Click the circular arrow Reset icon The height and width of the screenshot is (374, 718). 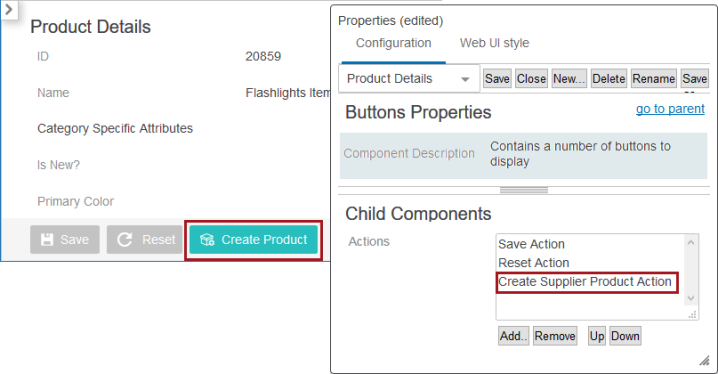pos(125,239)
